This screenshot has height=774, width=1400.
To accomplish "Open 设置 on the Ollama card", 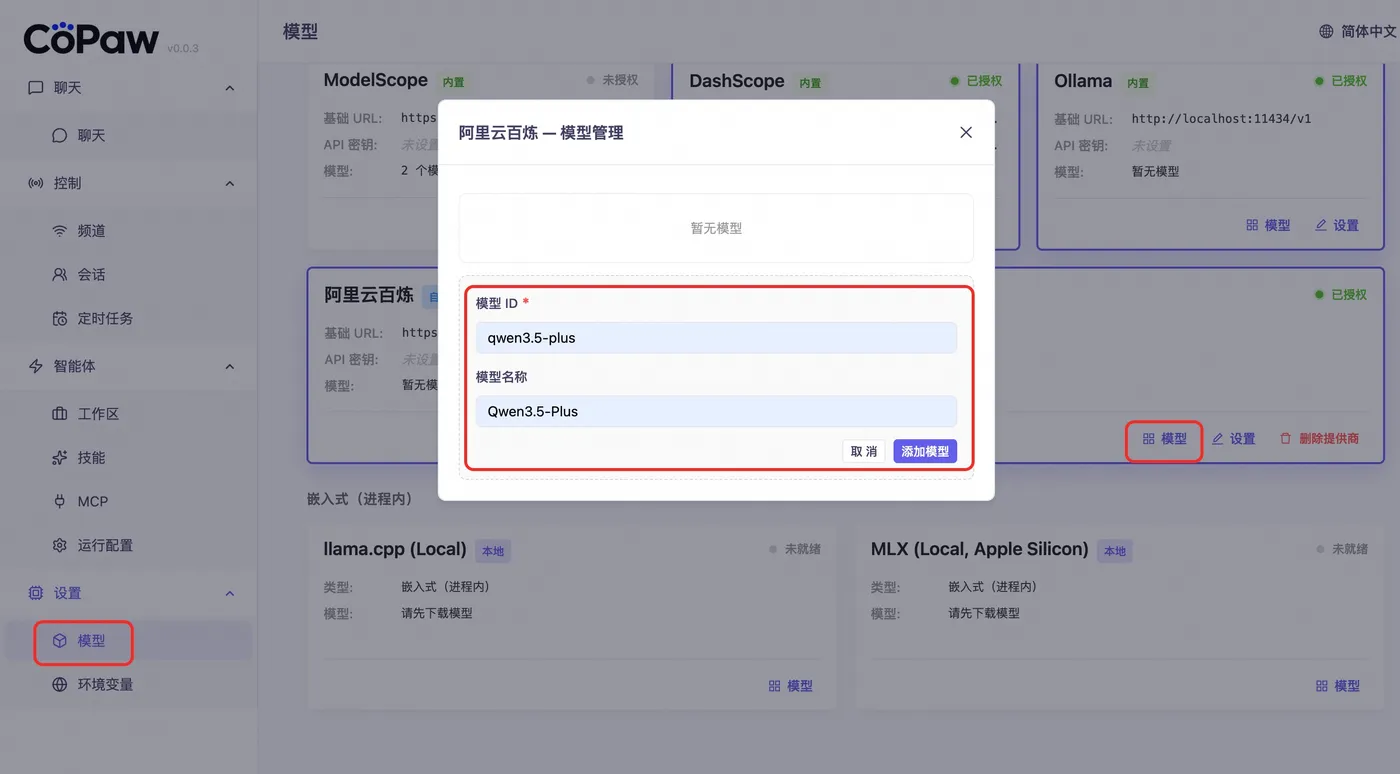I will [x=1337, y=225].
